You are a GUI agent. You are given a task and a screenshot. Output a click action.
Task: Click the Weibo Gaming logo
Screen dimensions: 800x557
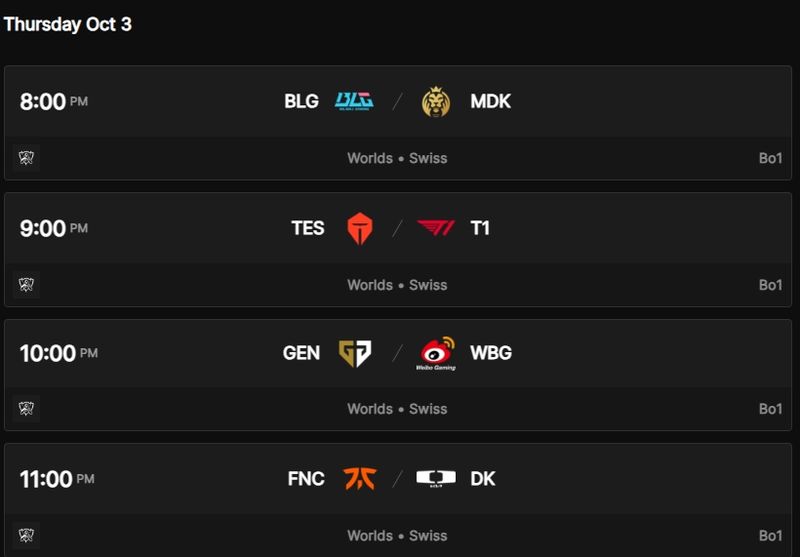pos(436,353)
